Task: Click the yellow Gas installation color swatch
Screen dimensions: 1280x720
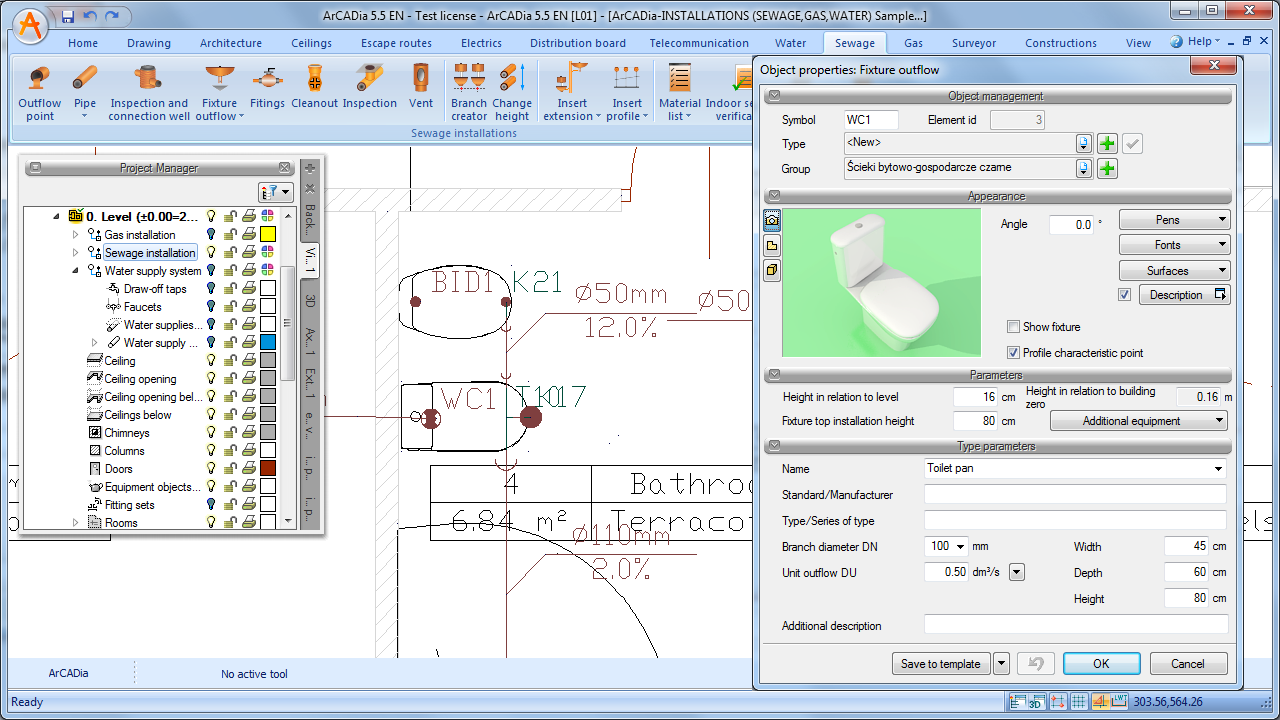Action: [268, 235]
